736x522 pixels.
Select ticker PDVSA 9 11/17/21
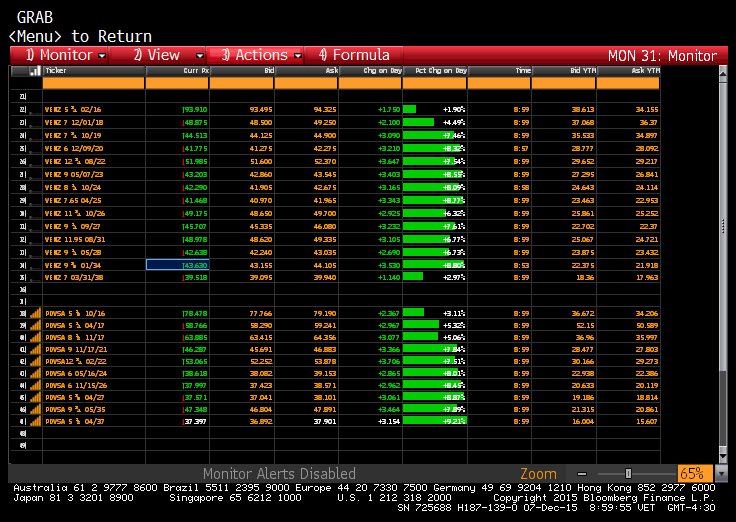76,349
